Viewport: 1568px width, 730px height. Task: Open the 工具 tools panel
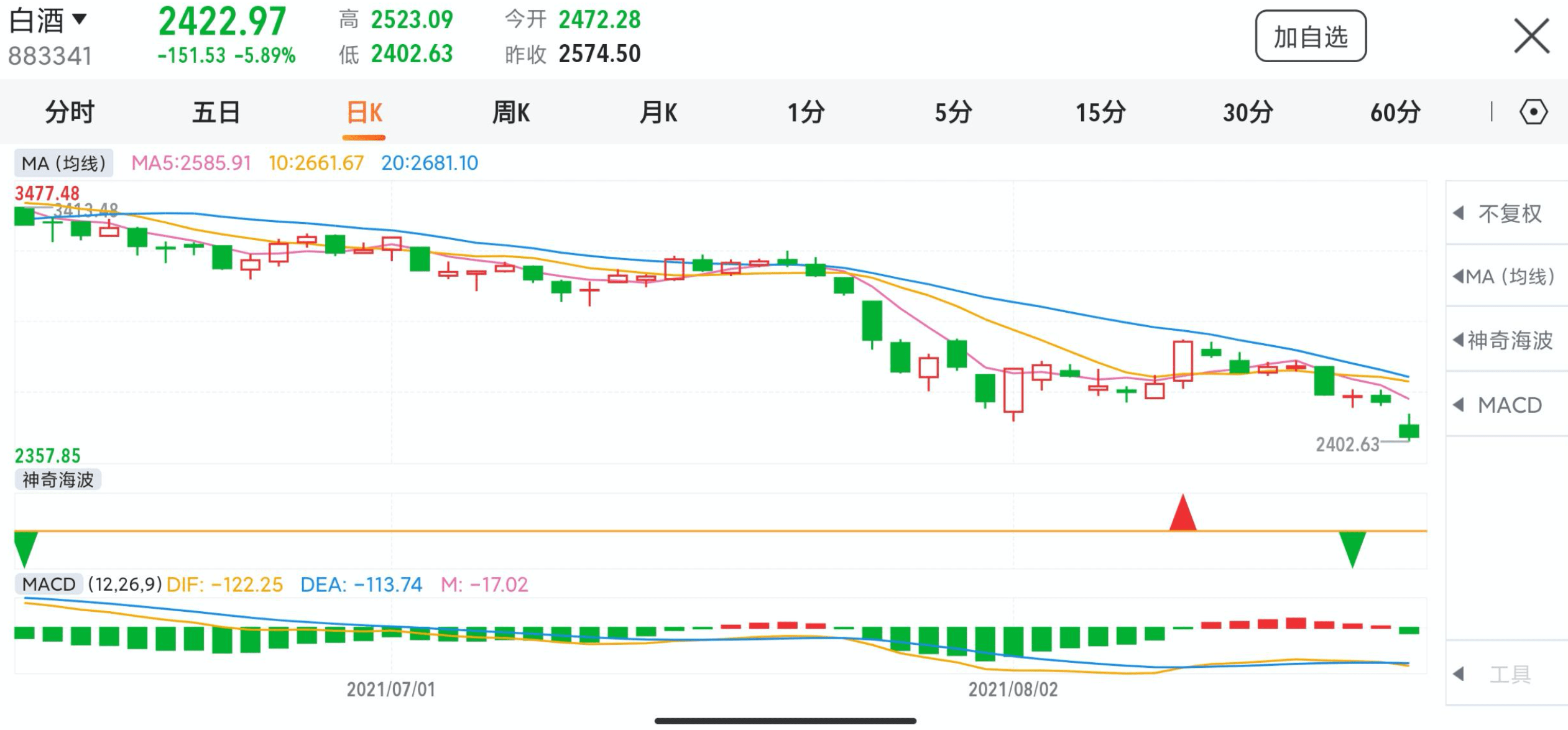coord(1506,673)
